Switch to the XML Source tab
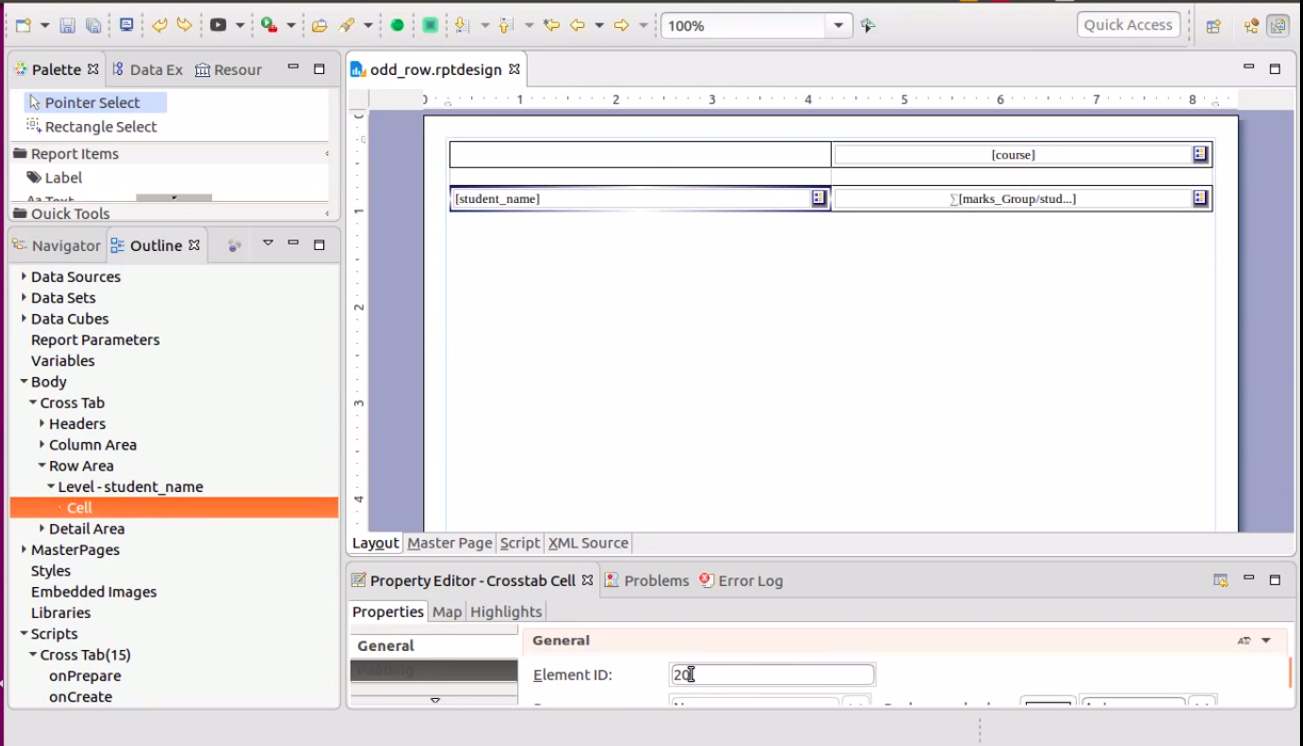 [x=588, y=543]
